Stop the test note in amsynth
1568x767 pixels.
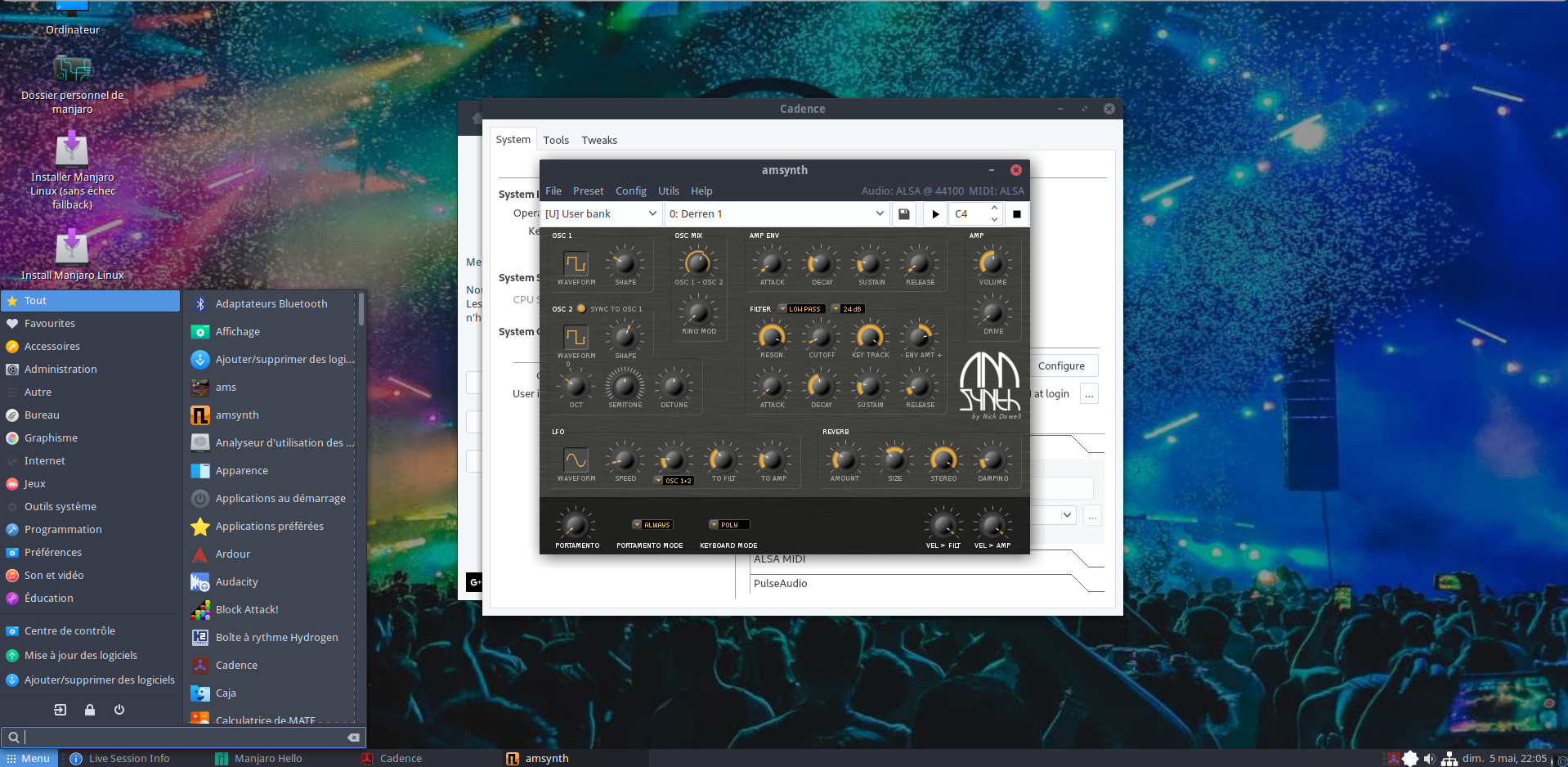coord(1017,214)
